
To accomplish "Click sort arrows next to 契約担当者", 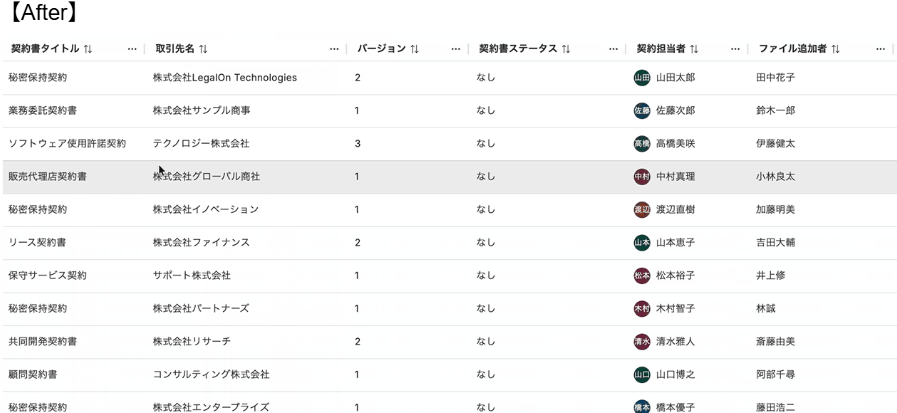I will pyautogui.click(x=694, y=49).
